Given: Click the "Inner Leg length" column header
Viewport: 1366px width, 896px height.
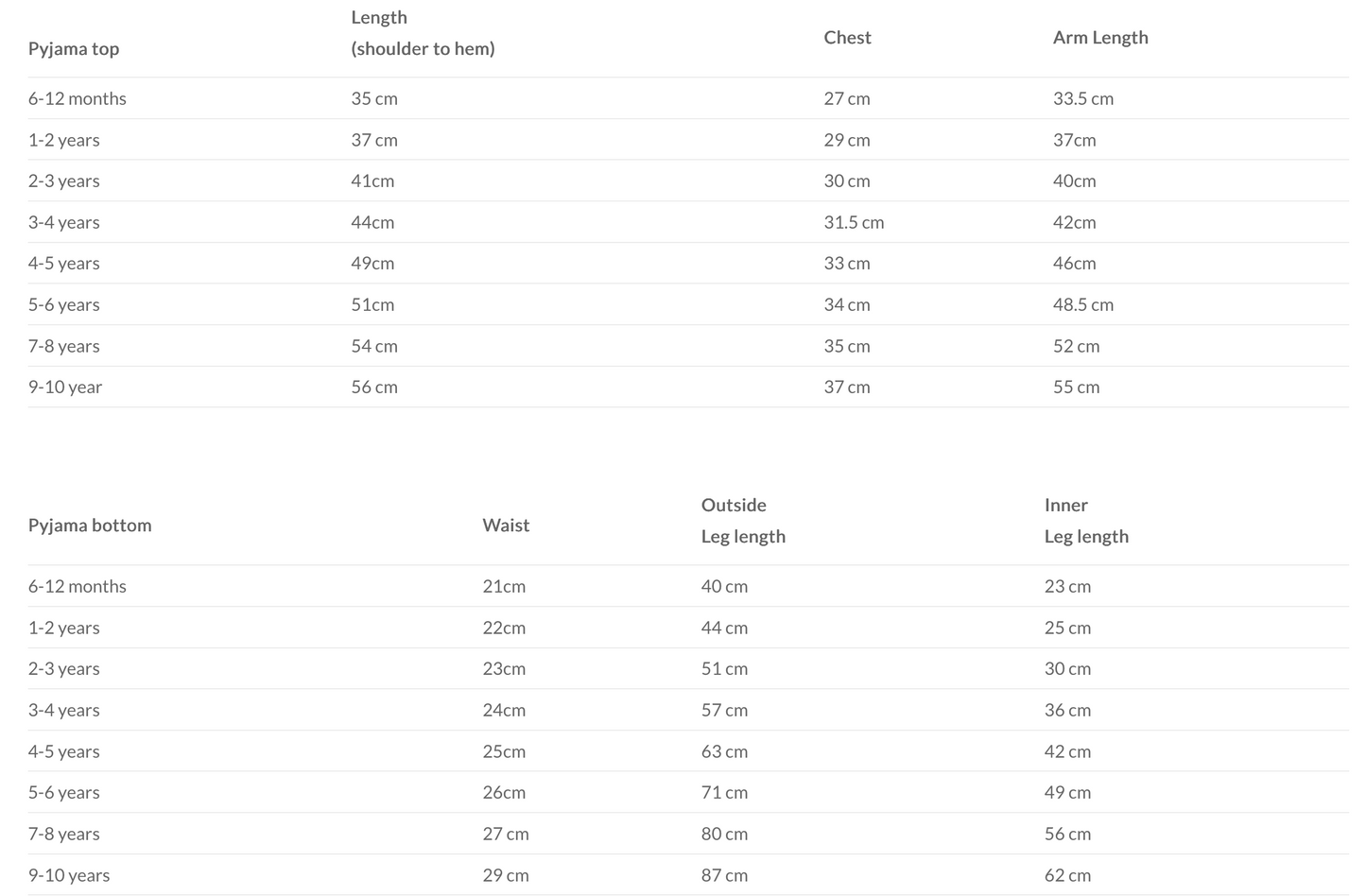Looking at the screenshot, I should (1086, 521).
